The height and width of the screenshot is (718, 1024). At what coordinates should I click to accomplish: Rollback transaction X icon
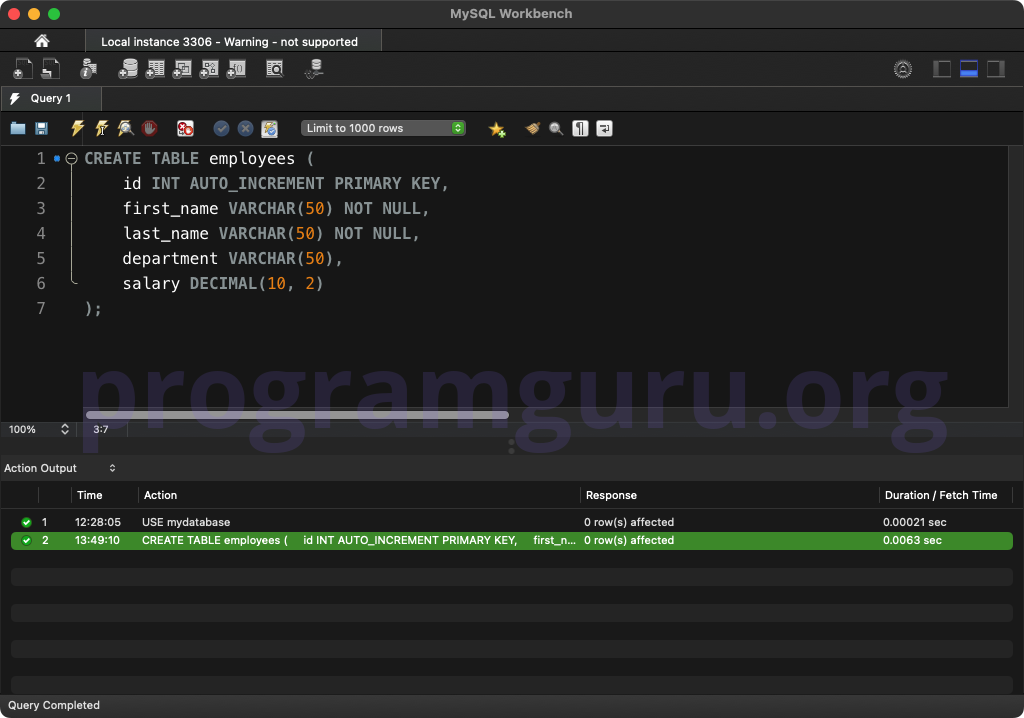point(245,128)
